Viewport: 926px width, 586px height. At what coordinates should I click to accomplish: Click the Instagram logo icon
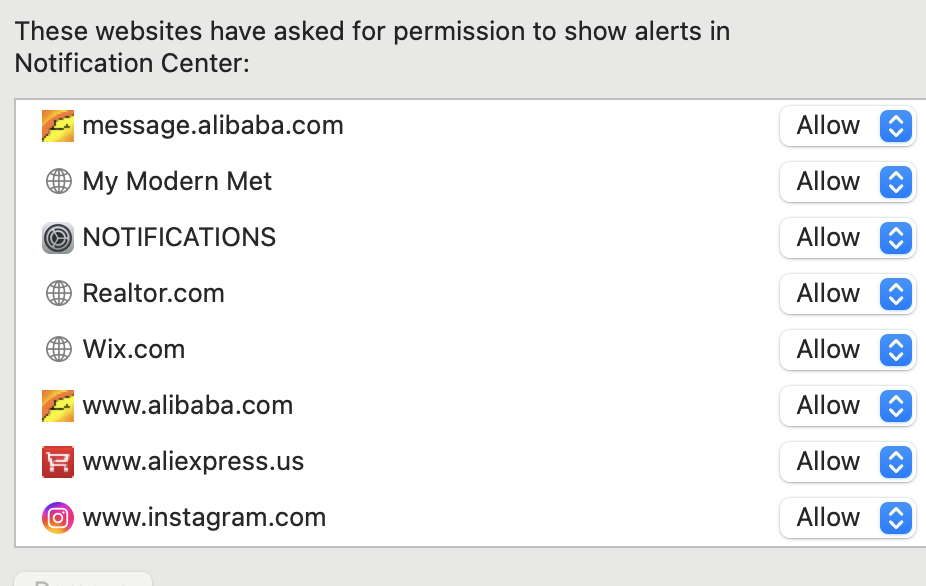(x=58, y=517)
